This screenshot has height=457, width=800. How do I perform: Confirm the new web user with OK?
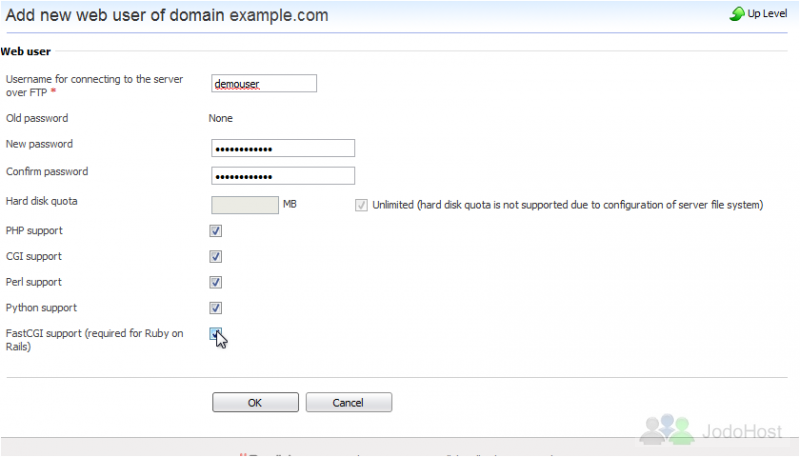[255, 402]
